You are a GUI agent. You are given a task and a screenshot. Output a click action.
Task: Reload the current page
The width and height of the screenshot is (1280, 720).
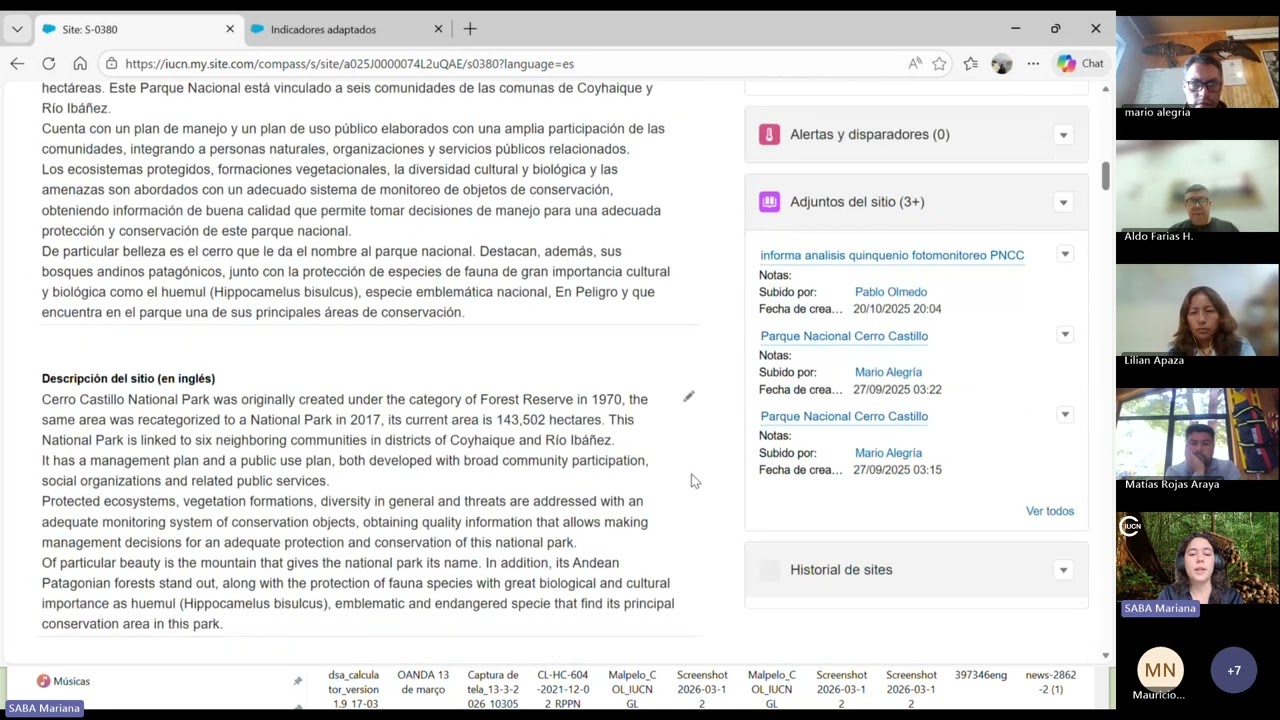click(x=48, y=63)
